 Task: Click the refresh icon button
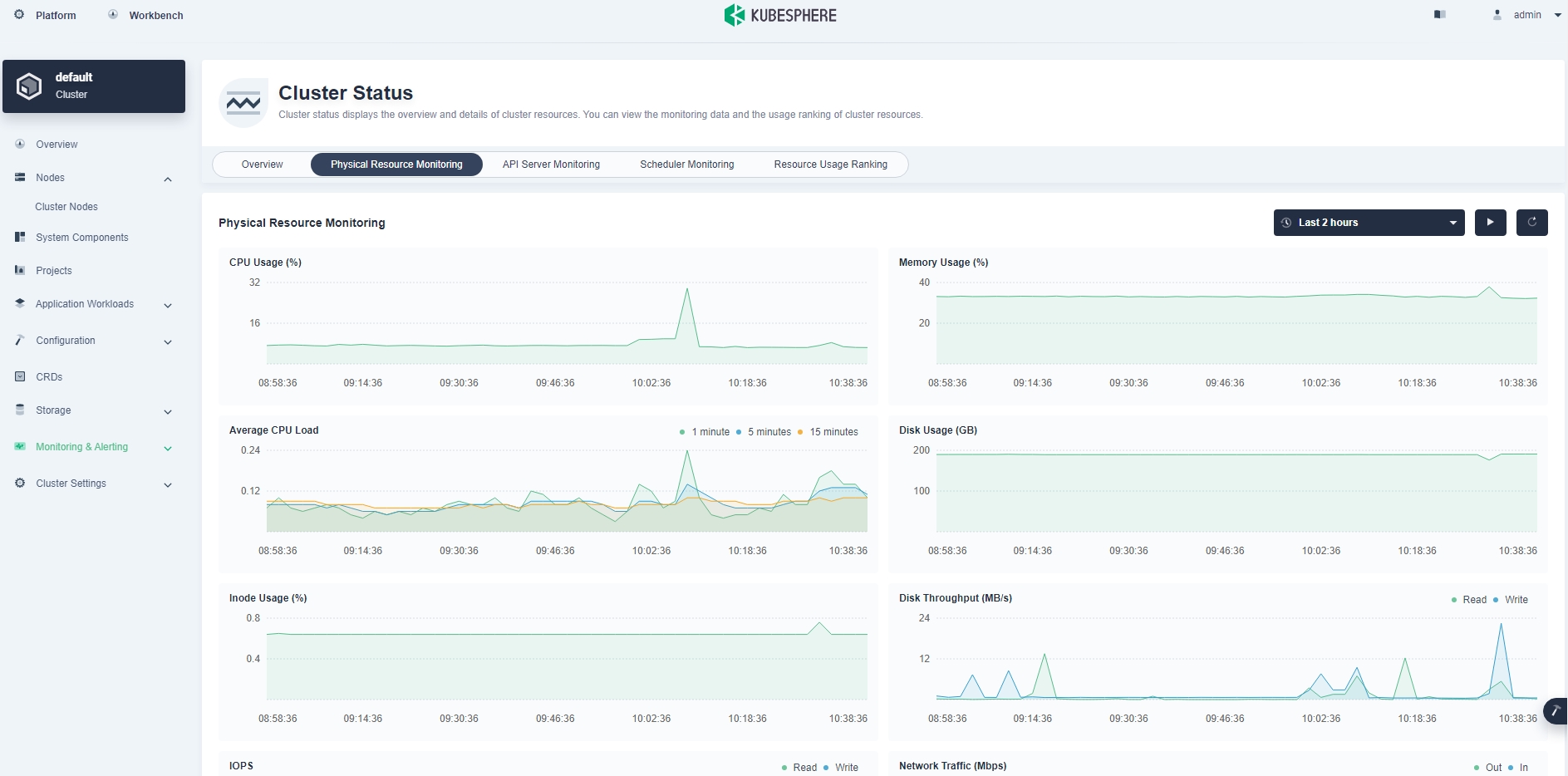tap(1531, 223)
